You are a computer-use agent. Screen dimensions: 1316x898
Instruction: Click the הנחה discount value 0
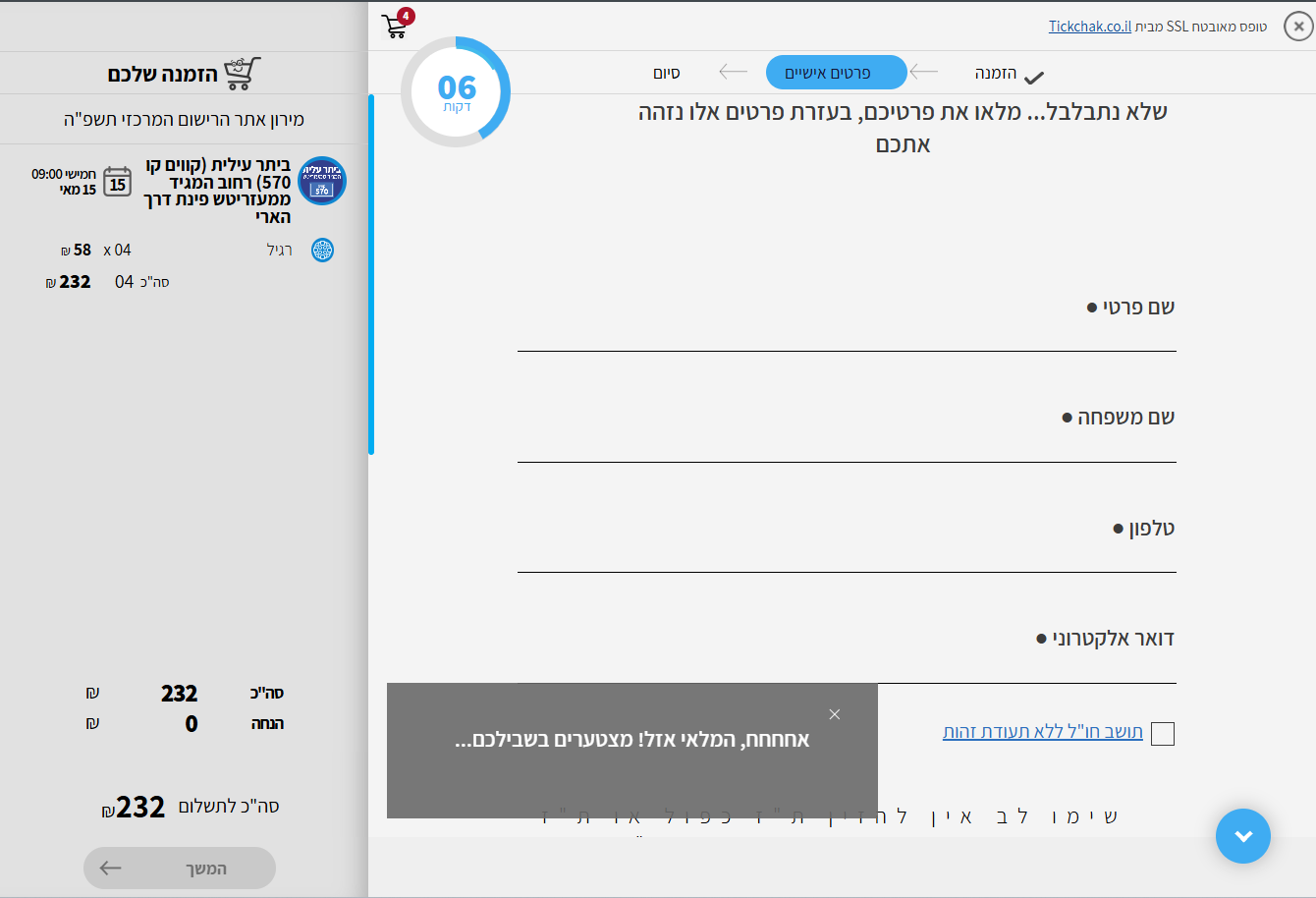[x=192, y=724]
